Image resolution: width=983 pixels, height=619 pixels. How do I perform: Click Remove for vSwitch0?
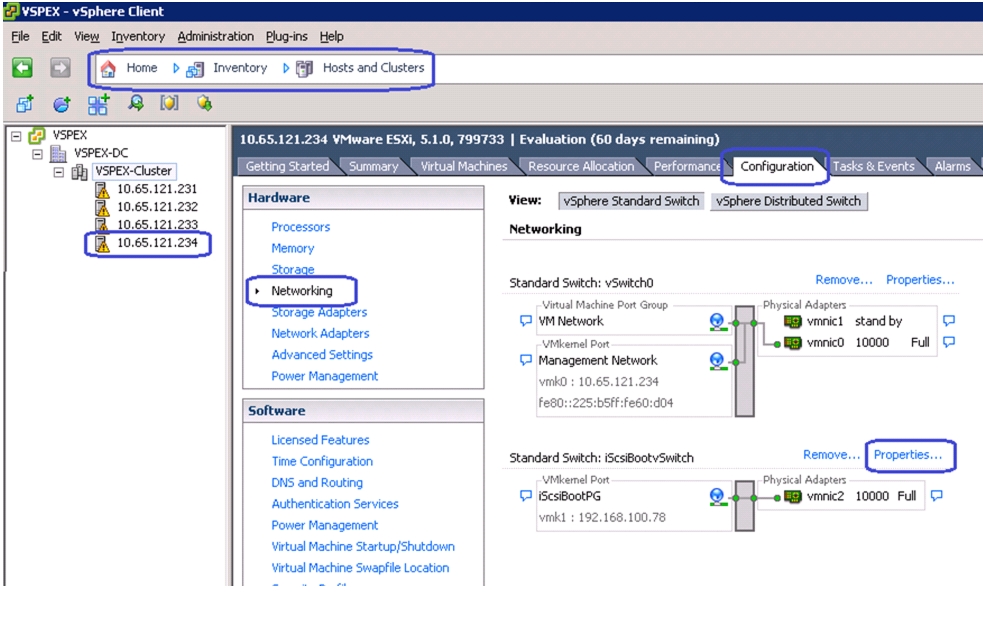point(844,280)
